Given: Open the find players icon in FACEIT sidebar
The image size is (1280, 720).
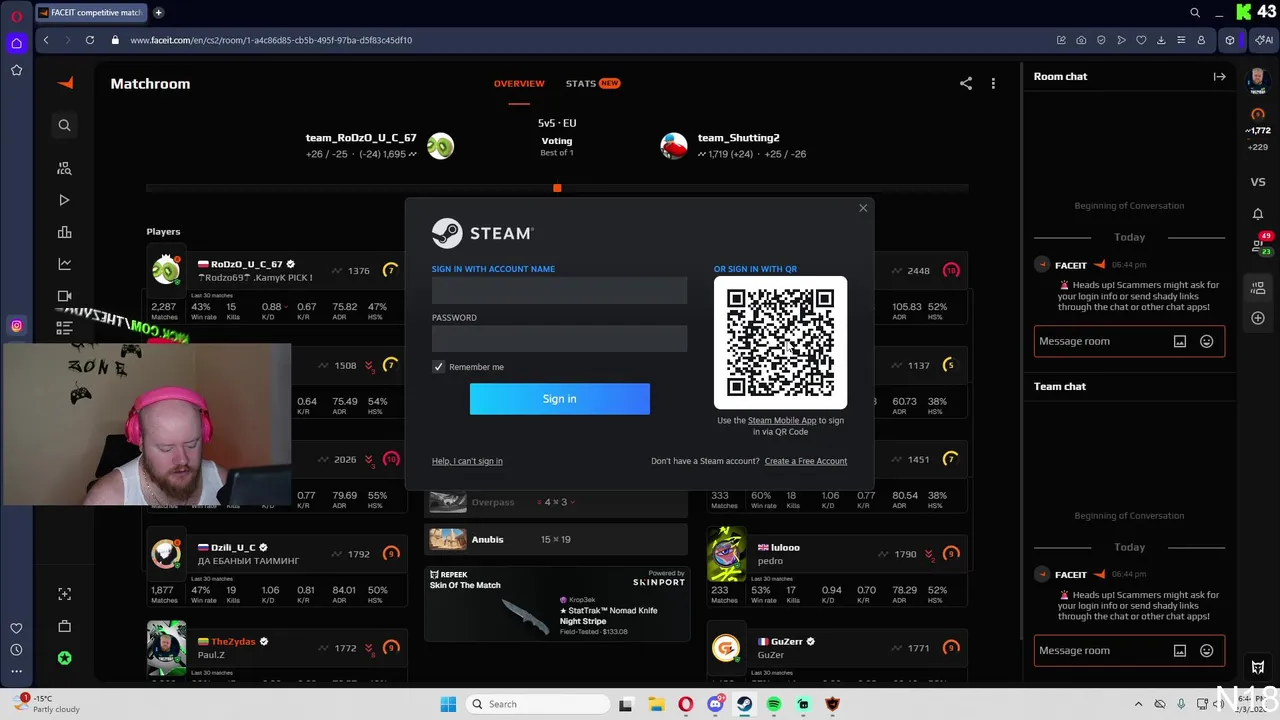Looking at the screenshot, I should click(x=64, y=168).
